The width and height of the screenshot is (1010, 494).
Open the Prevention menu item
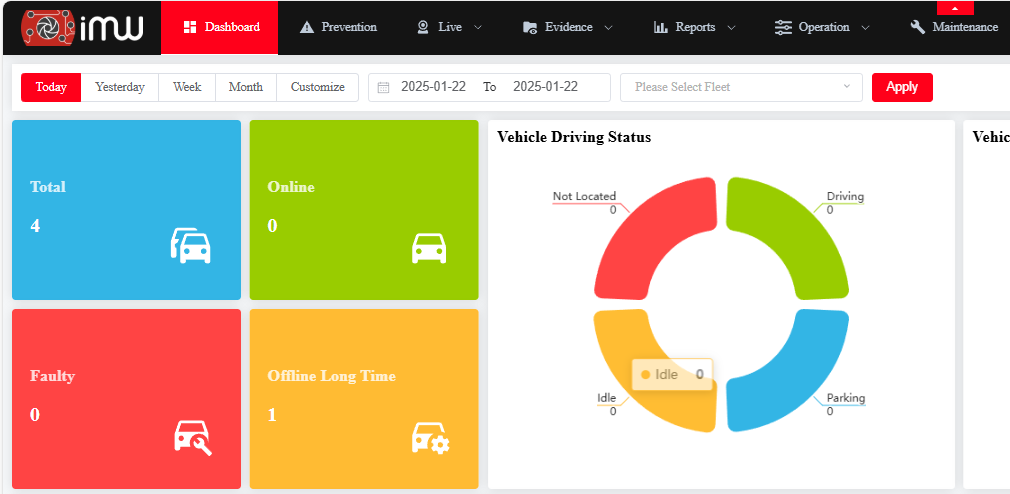pyautogui.click(x=338, y=28)
